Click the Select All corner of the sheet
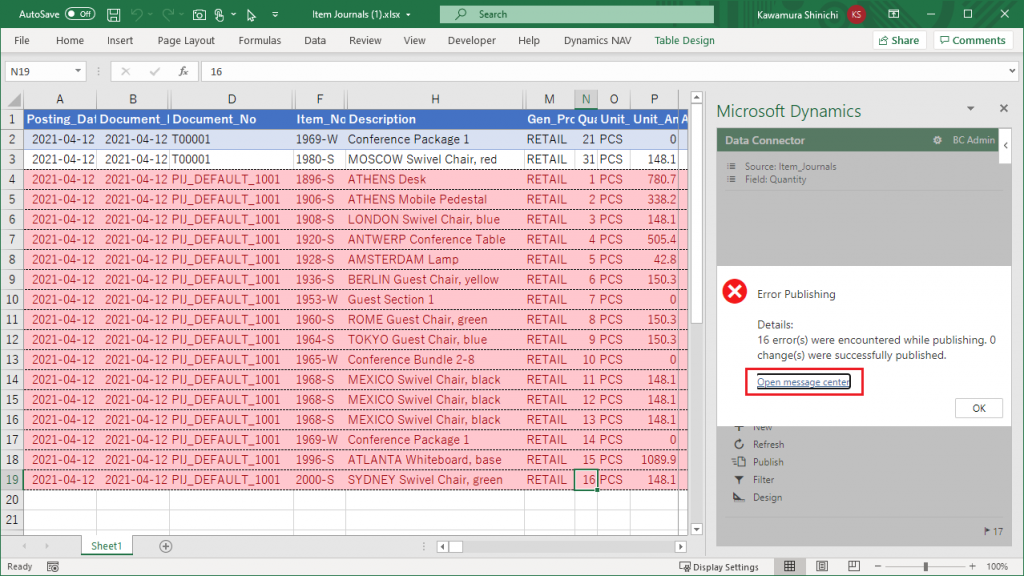Image resolution: width=1024 pixels, height=576 pixels. coord(13,99)
